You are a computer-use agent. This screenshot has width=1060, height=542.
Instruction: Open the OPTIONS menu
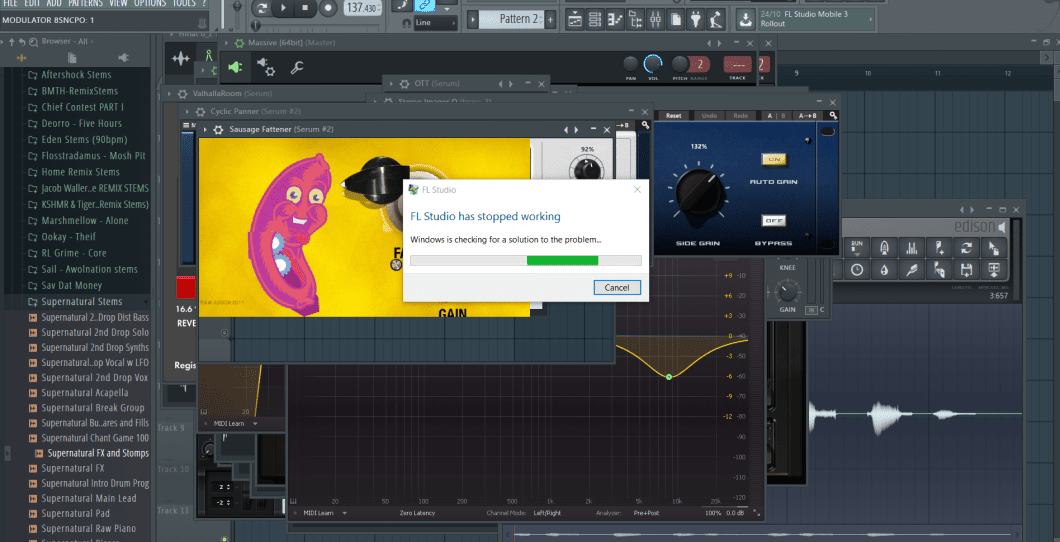point(150,4)
